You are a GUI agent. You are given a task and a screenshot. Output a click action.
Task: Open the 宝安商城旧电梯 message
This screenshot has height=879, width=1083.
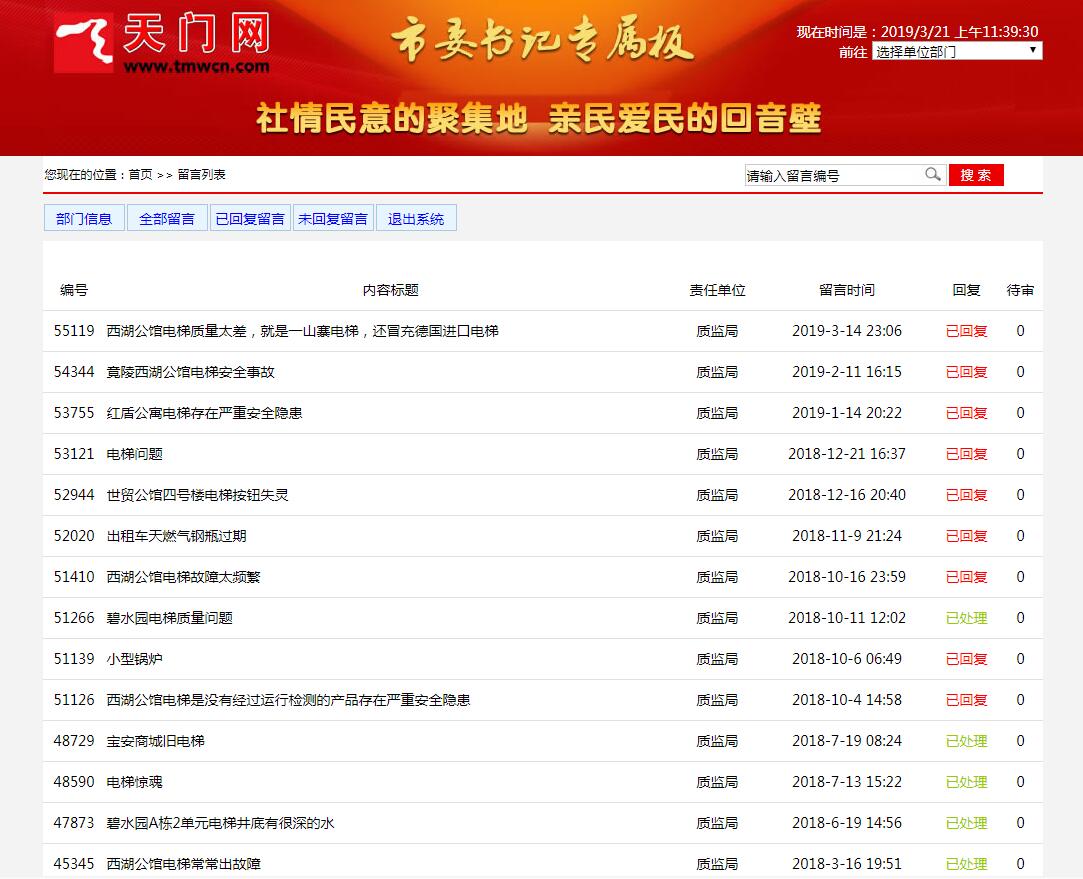[x=155, y=741]
